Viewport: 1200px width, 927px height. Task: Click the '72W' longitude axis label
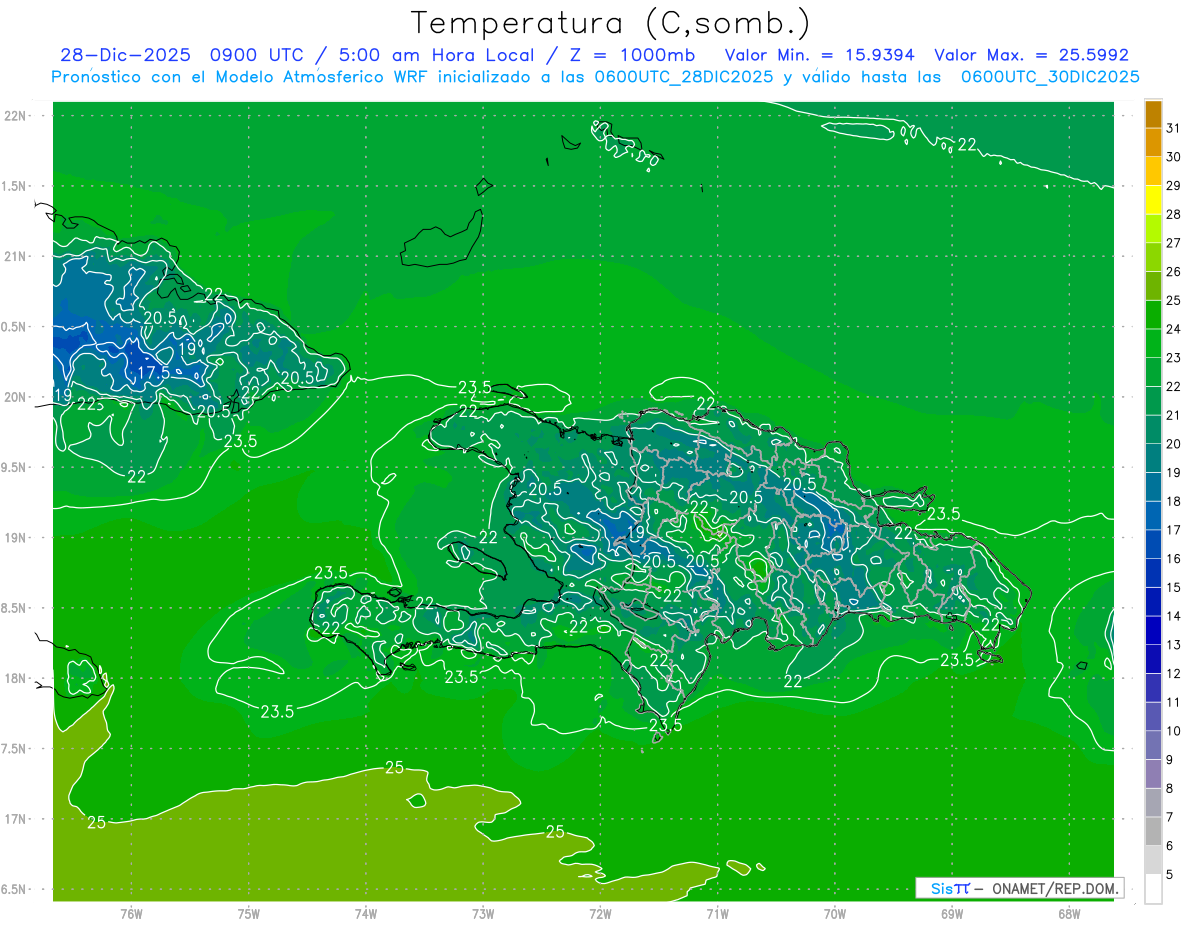pyautogui.click(x=600, y=913)
